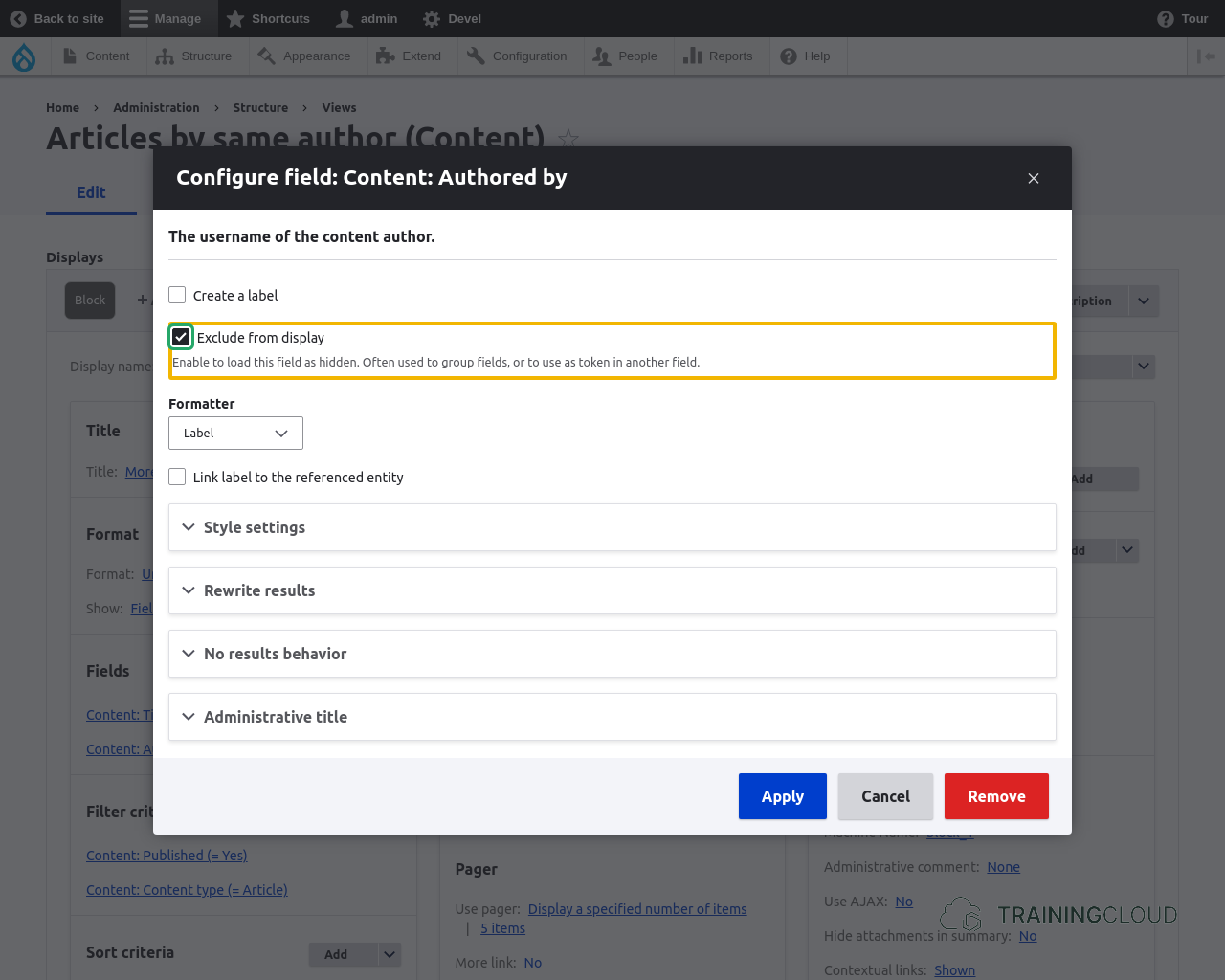Uncheck the Exclude from display checkbox
Viewport: 1225px width, 980px height.
(x=181, y=337)
